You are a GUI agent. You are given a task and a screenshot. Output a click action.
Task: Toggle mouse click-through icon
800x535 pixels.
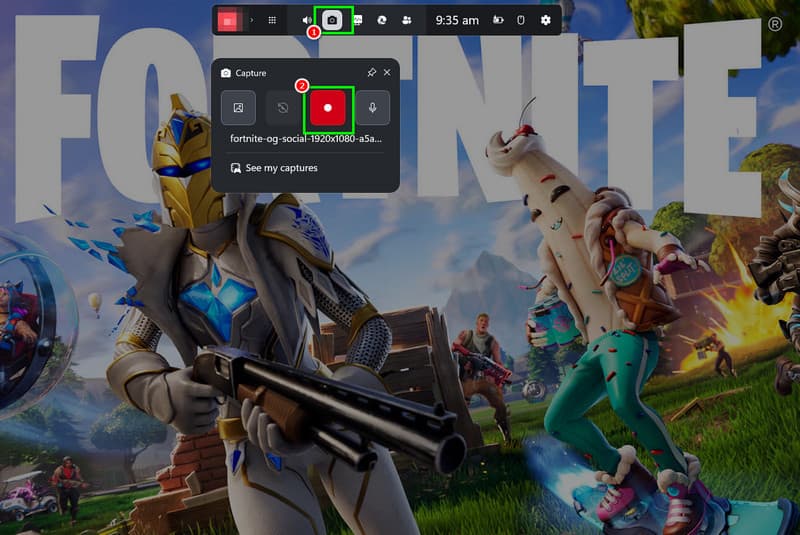point(520,20)
